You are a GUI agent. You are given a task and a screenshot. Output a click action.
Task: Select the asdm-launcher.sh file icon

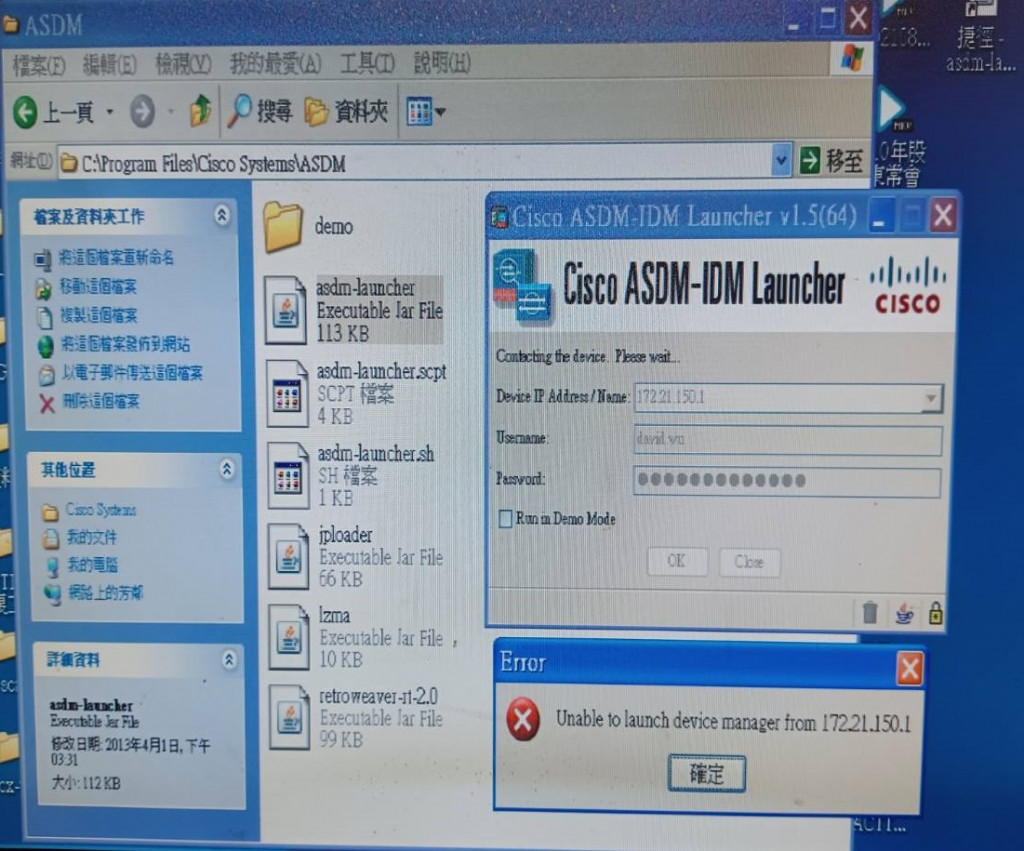pyautogui.click(x=287, y=475)
